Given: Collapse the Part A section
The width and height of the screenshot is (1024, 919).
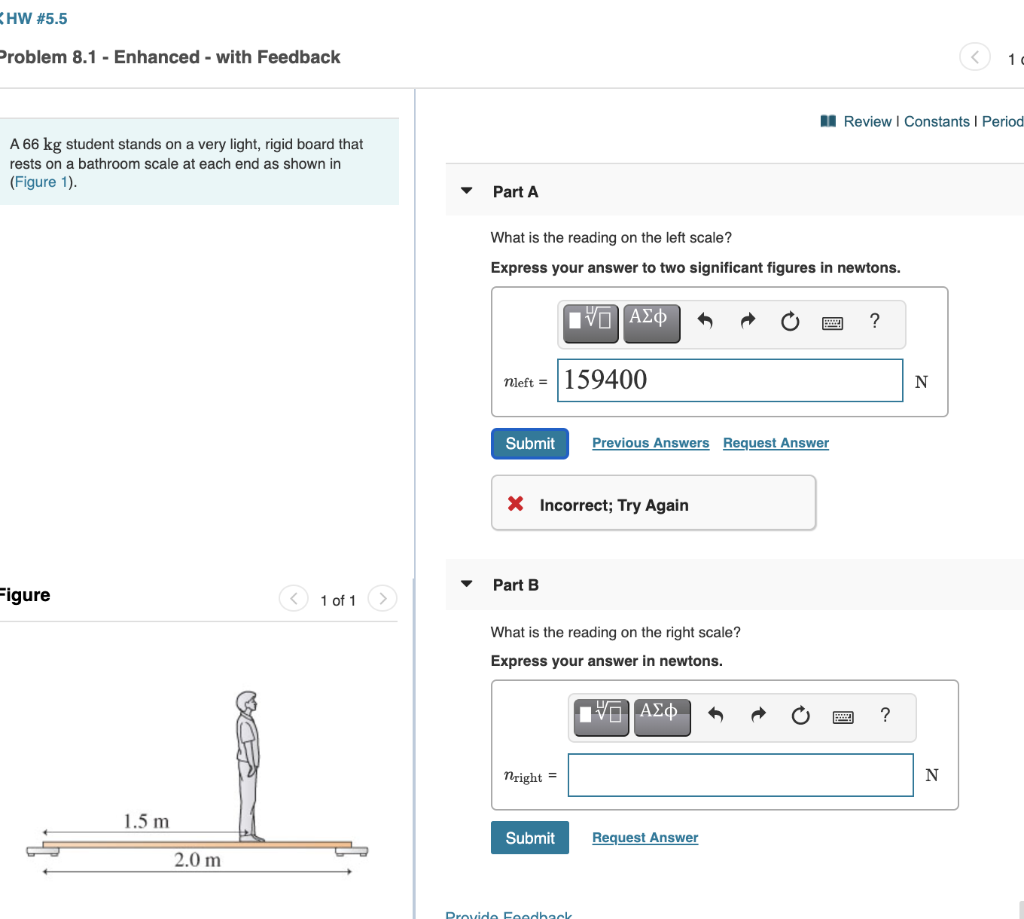Looking at the screenshot, I should (465, 190).
